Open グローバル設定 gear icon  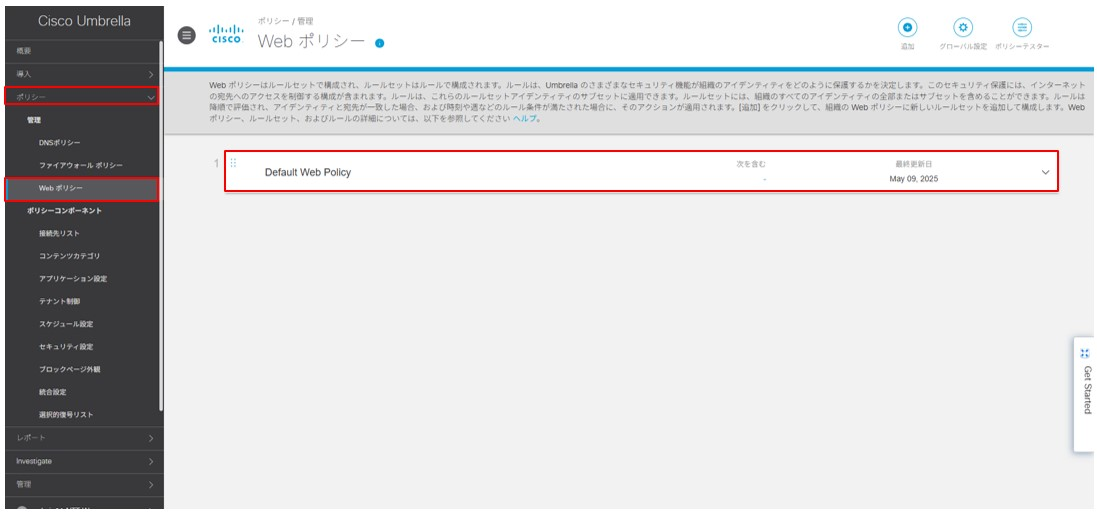[x=963, y=27]
